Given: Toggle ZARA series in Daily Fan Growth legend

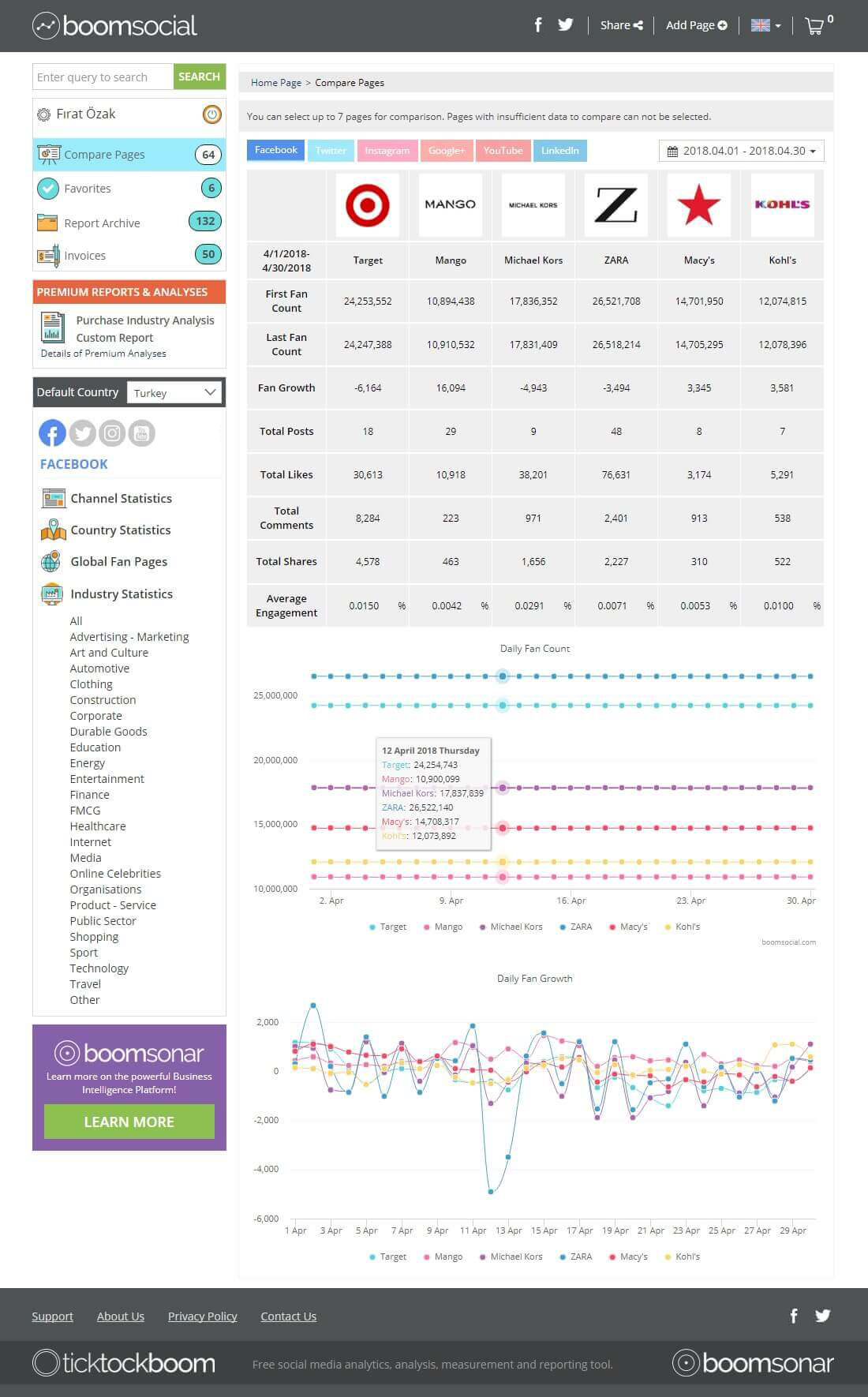Looking at the screenshot, I should pos(575,1257).
